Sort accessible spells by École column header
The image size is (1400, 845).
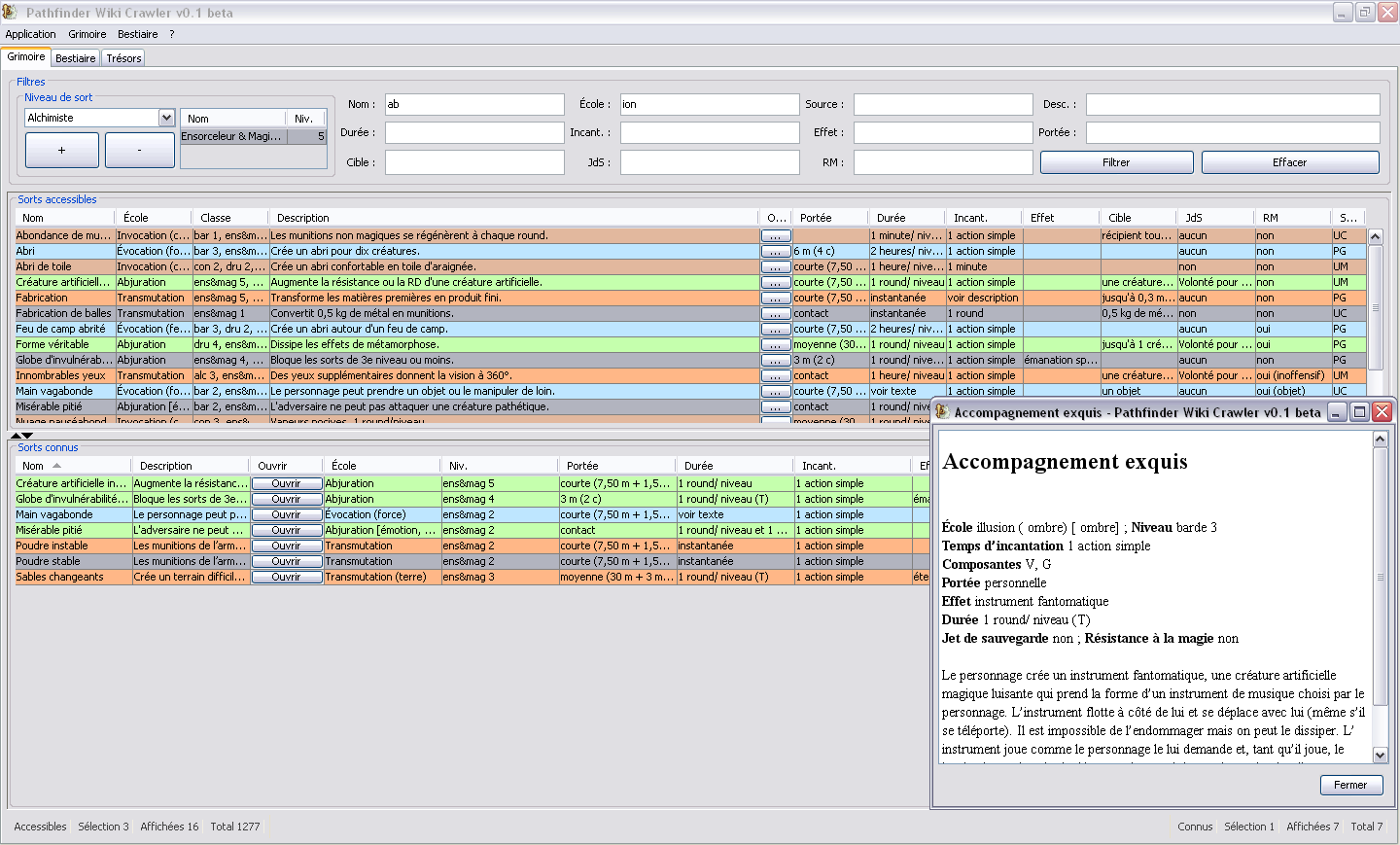tap(136, 218)
